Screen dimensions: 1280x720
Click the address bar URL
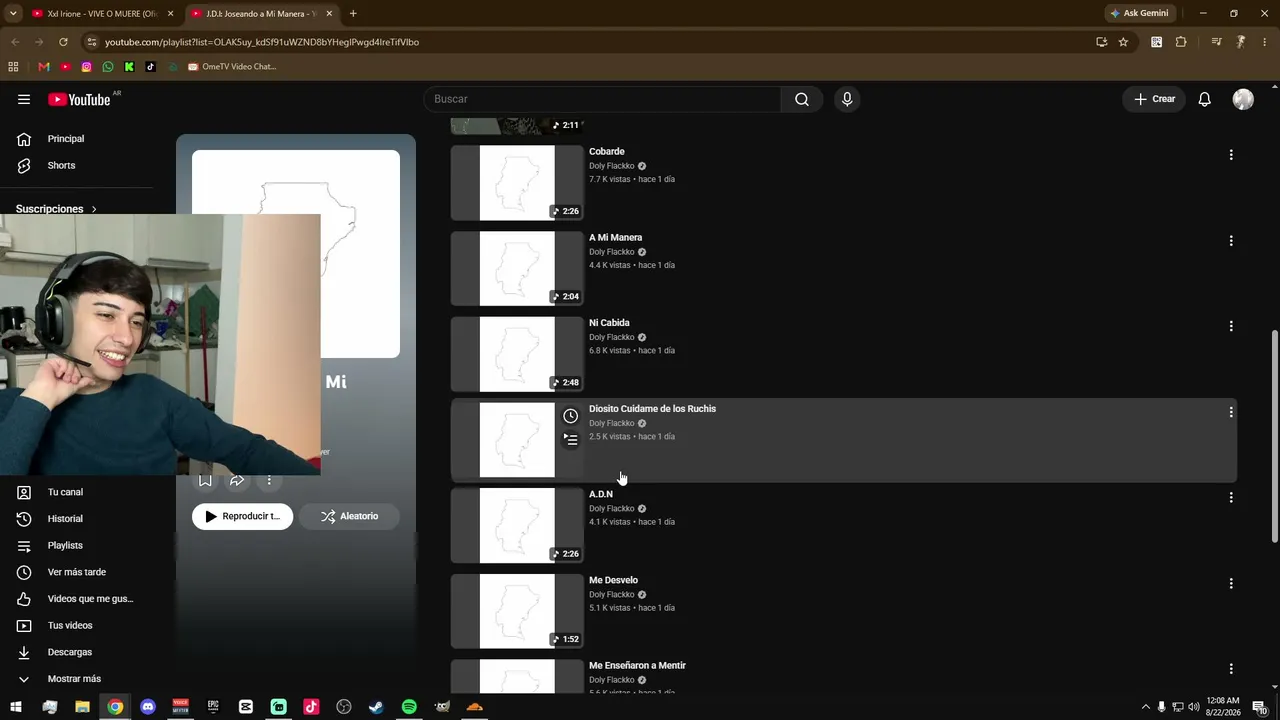pyautogui.click(x=262, y=42)
